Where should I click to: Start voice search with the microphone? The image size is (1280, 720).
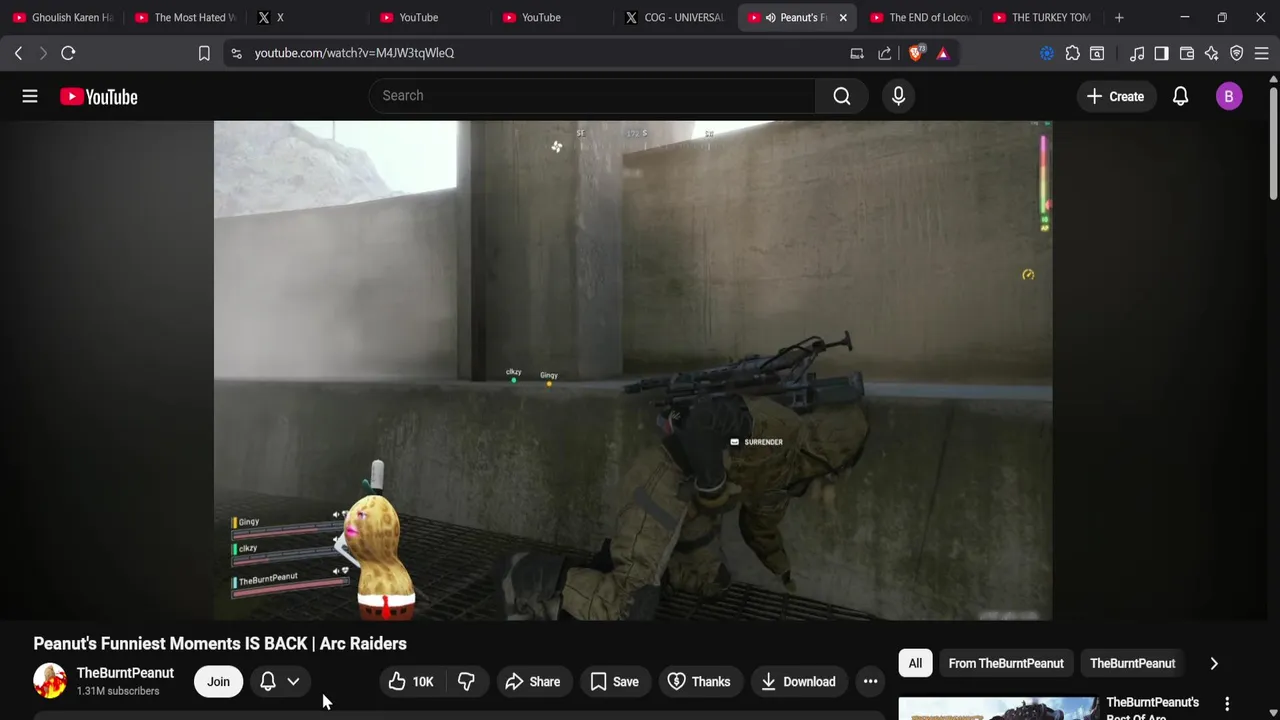[x=898, y=96]
